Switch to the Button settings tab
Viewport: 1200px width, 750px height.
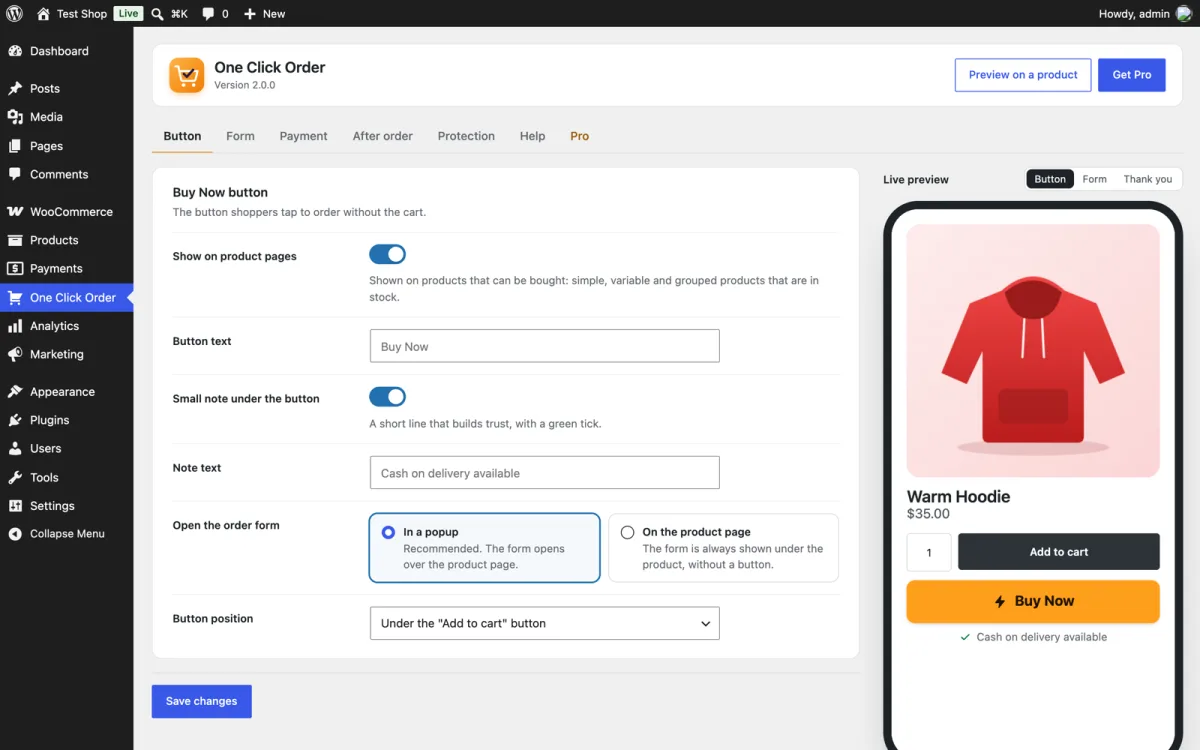tap(182, 136)
